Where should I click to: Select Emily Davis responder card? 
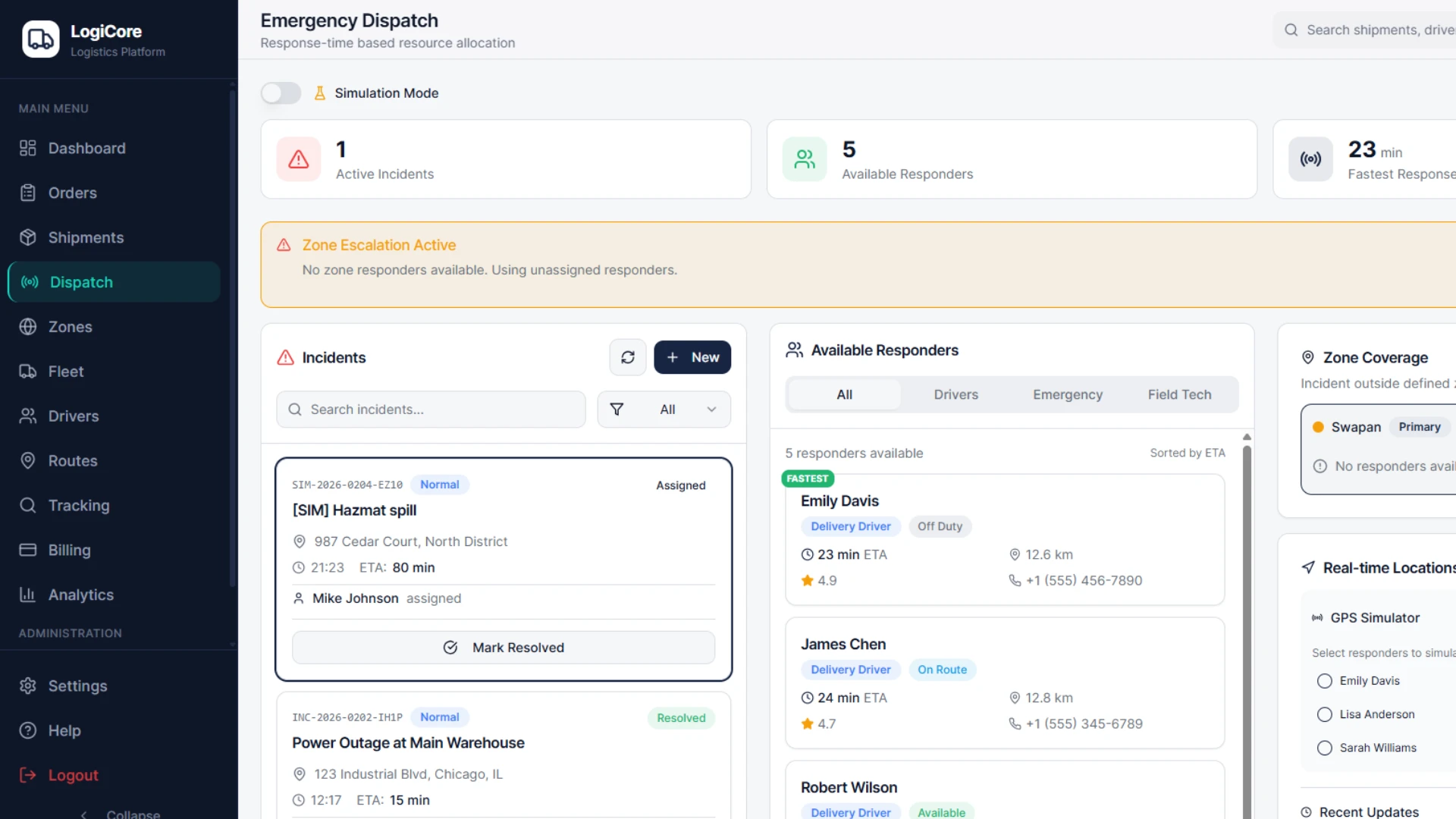tap(1005, 540)
